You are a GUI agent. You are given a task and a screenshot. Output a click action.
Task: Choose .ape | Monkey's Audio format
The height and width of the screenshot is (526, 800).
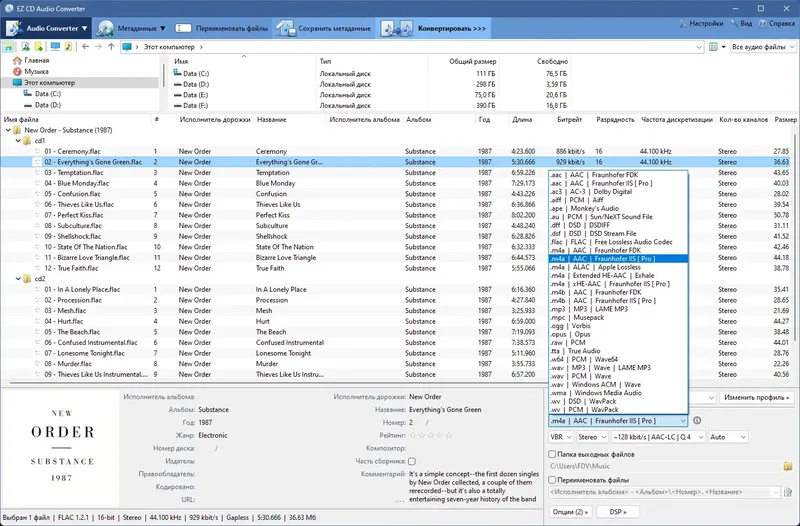coord(618,208)
